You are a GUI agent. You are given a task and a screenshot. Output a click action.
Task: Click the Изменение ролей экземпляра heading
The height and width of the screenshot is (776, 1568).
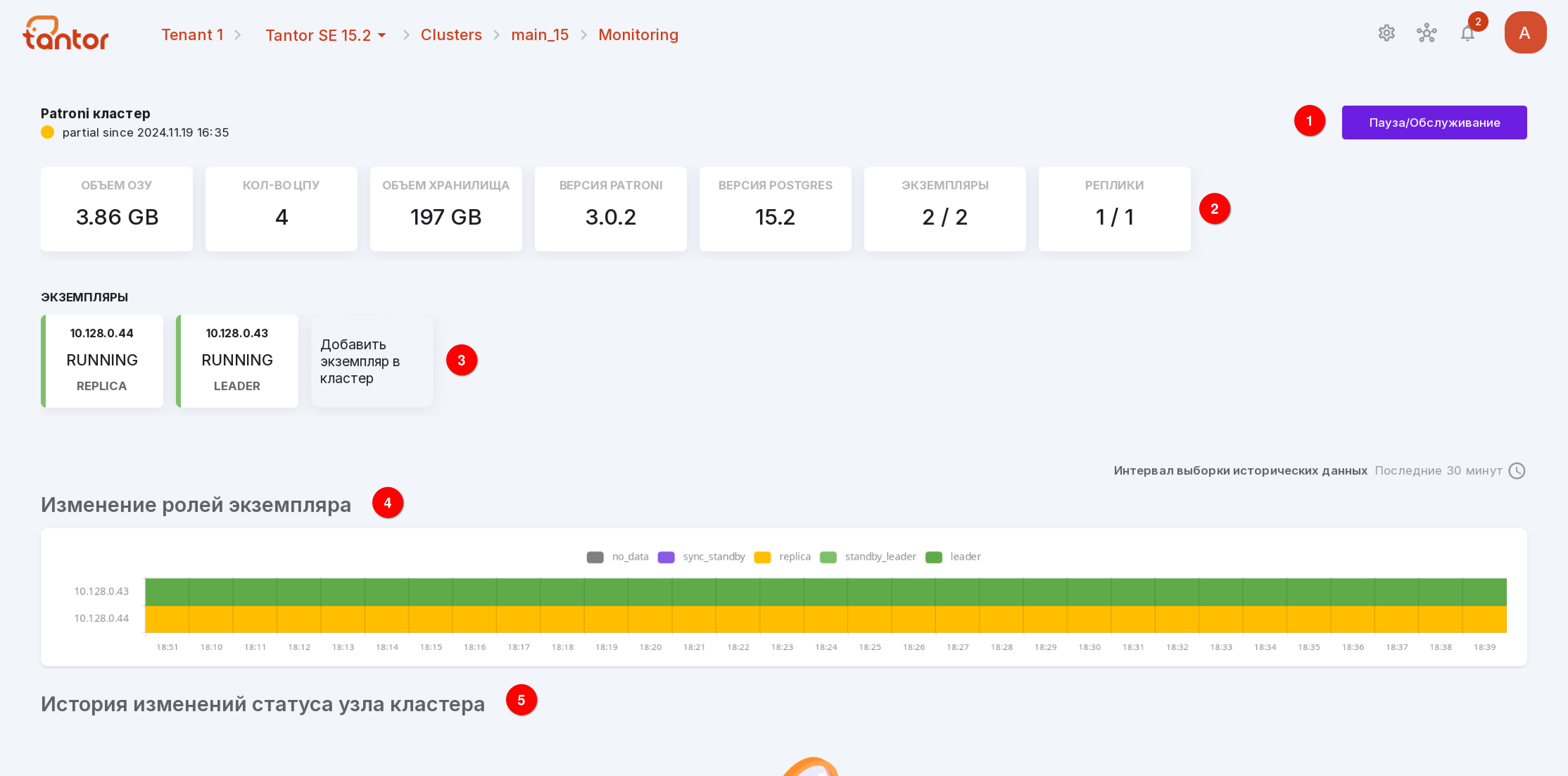(x=196, y=505)
